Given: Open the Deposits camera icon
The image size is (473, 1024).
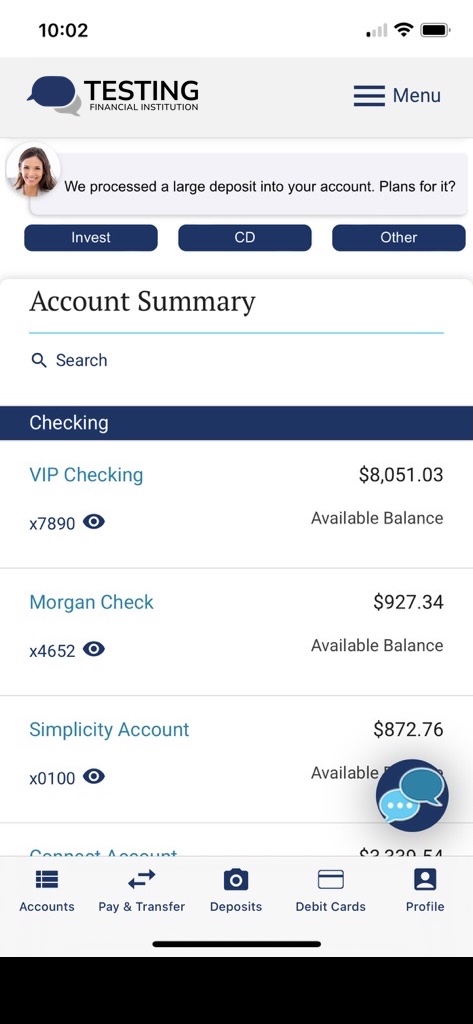Looking at the screenshot, I should tap(236, 880).
